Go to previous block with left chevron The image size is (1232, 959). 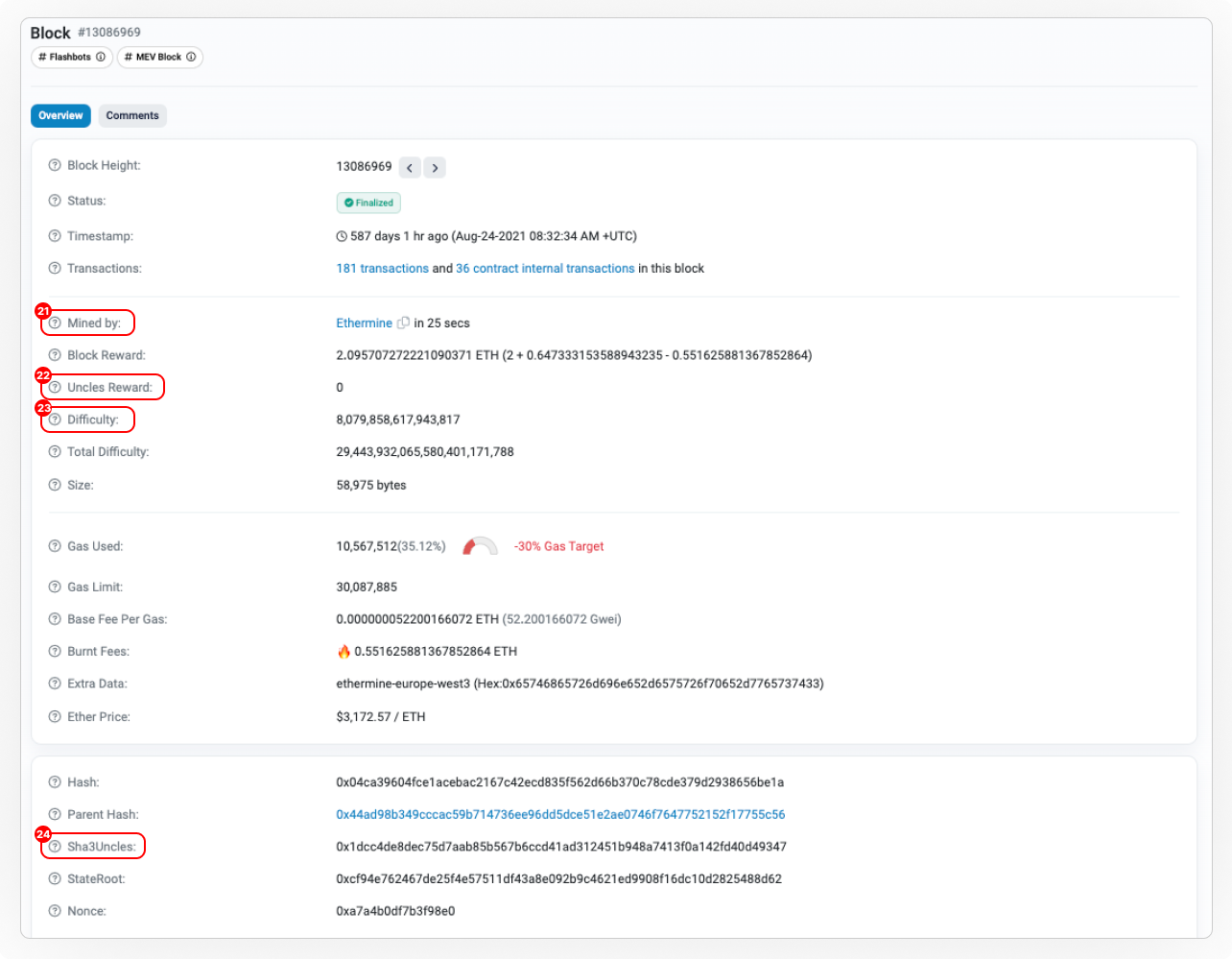[x=410, y=168]
